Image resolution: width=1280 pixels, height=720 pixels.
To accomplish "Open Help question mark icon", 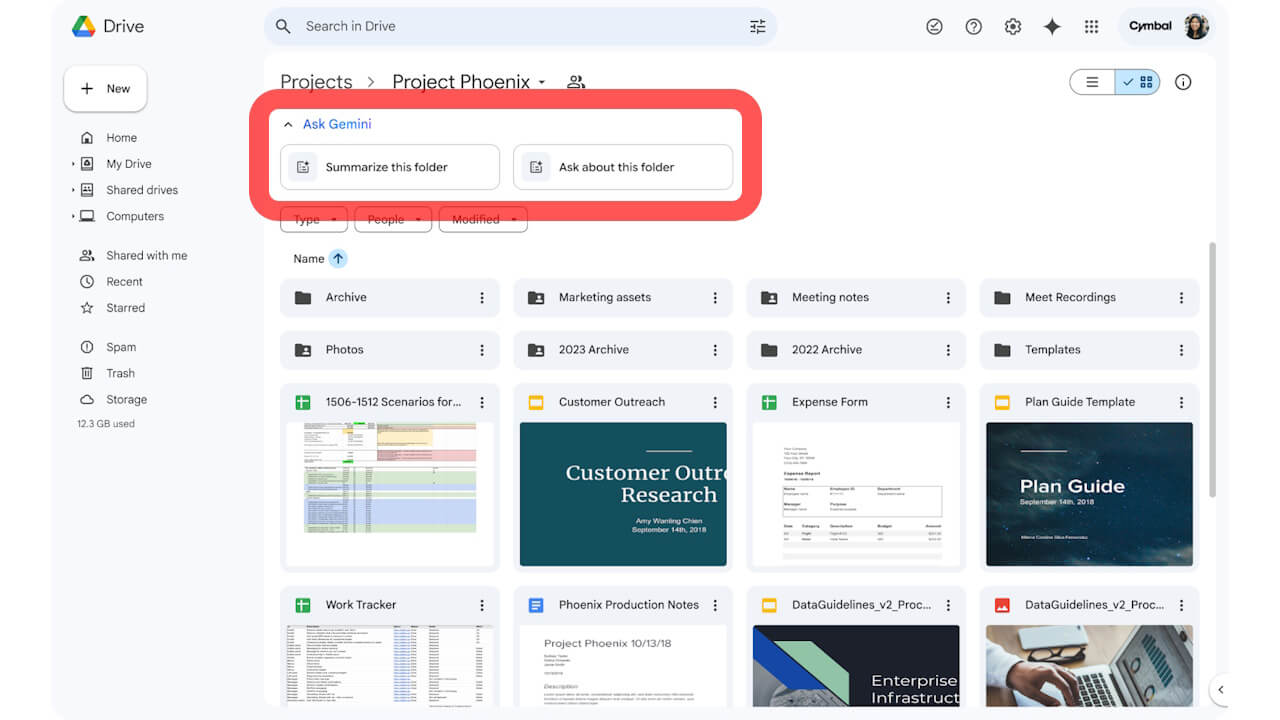I will click(973, 27).
